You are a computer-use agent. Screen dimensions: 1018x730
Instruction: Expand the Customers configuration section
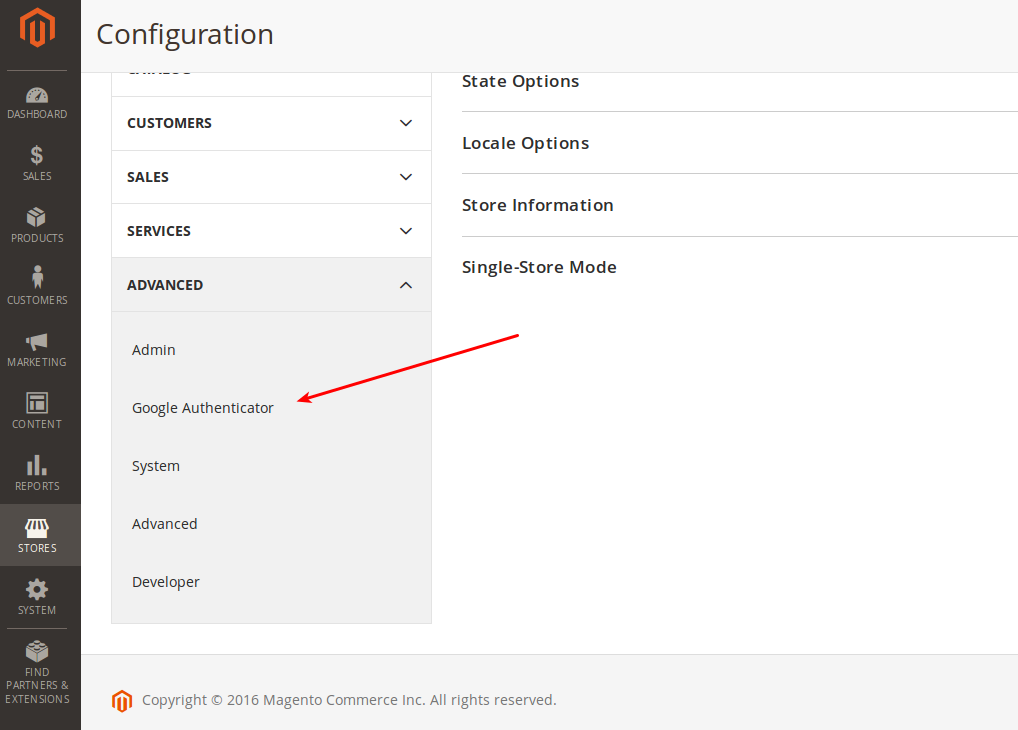pyautogui.click(x=270, y=123)
